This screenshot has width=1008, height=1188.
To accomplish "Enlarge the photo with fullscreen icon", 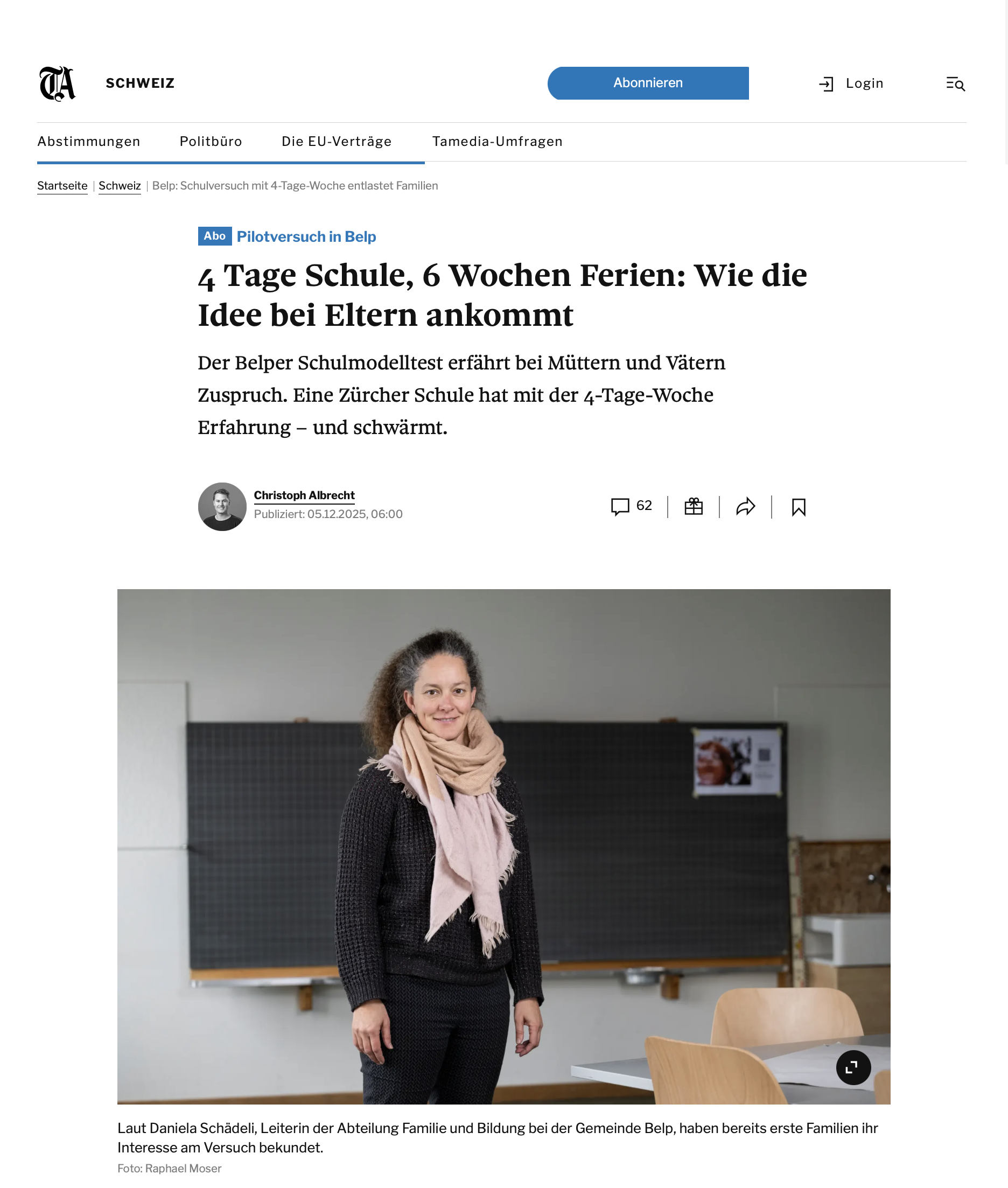I will click(x=853, y=1067).
